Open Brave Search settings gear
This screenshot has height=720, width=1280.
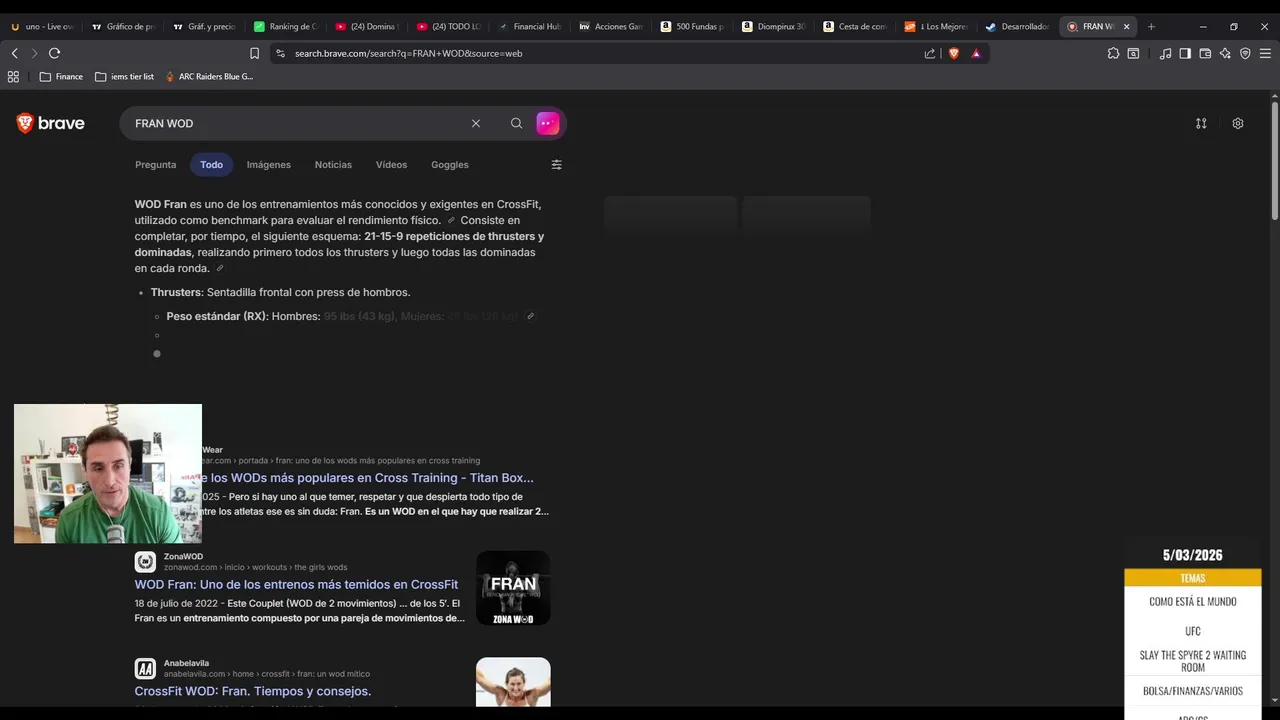[1238, 123]
